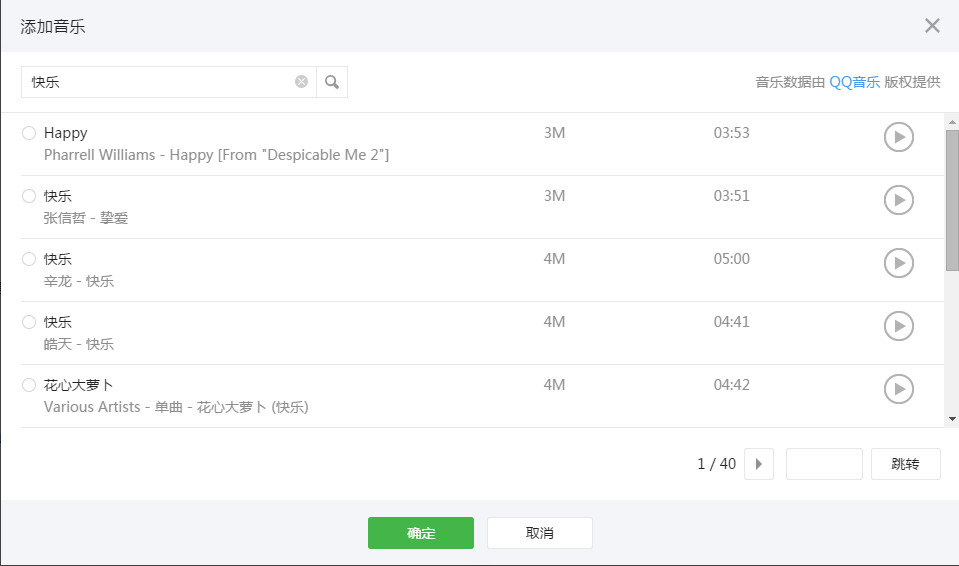Select the Happy song radio button
This screenshot has height=566, width=959.
tap(29, 133)
